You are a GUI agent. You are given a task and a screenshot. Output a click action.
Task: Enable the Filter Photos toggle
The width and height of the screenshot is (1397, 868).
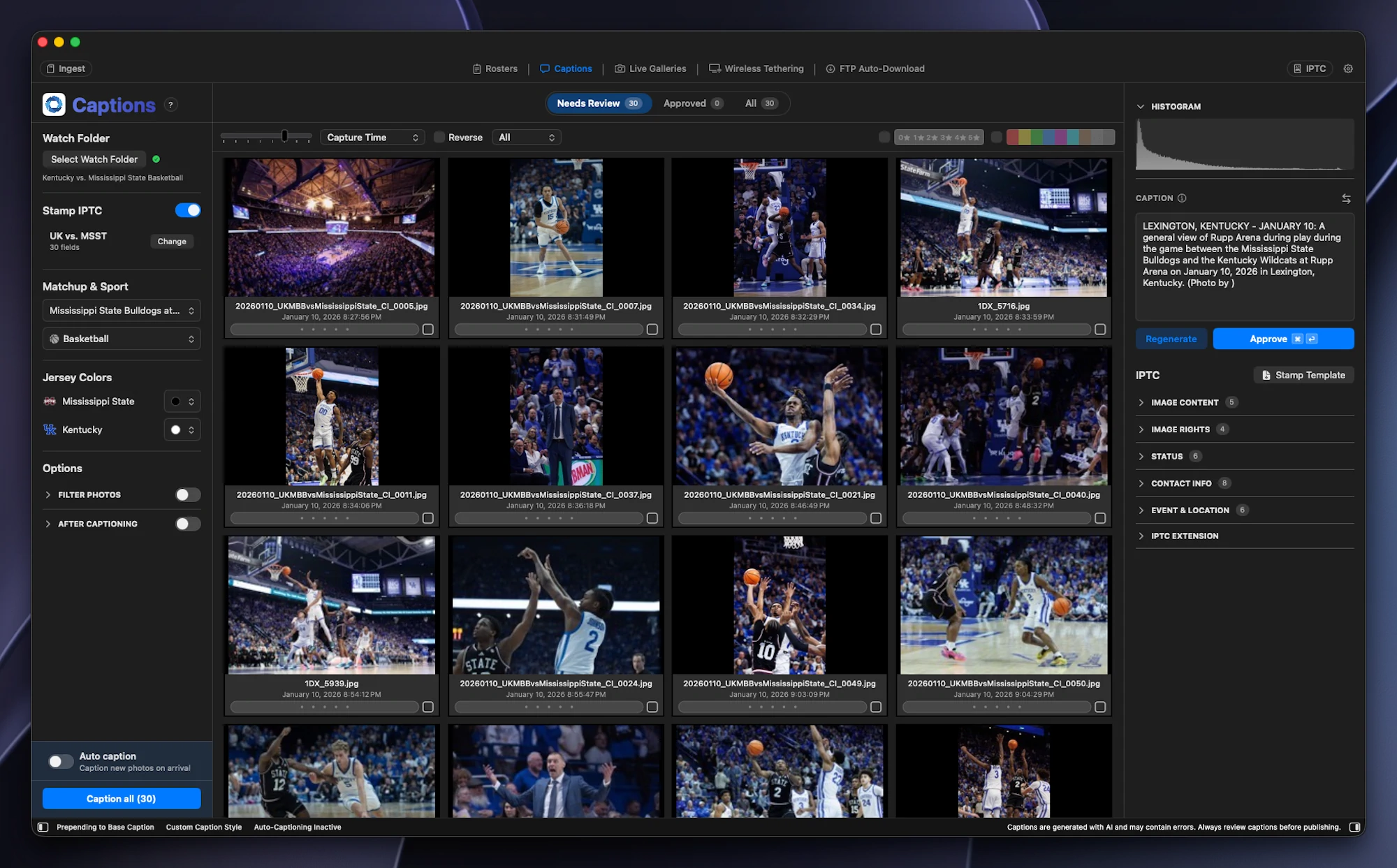(188, 494)
